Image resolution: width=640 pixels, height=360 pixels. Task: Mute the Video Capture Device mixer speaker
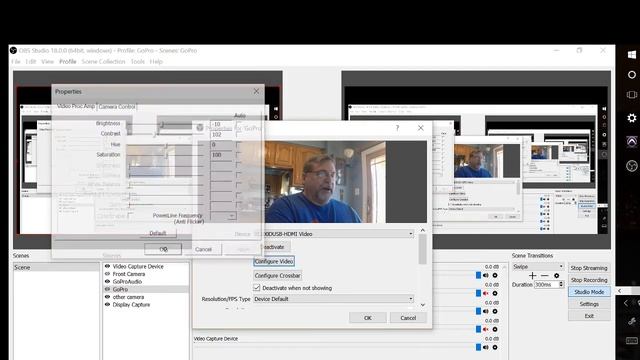point(486,347)
